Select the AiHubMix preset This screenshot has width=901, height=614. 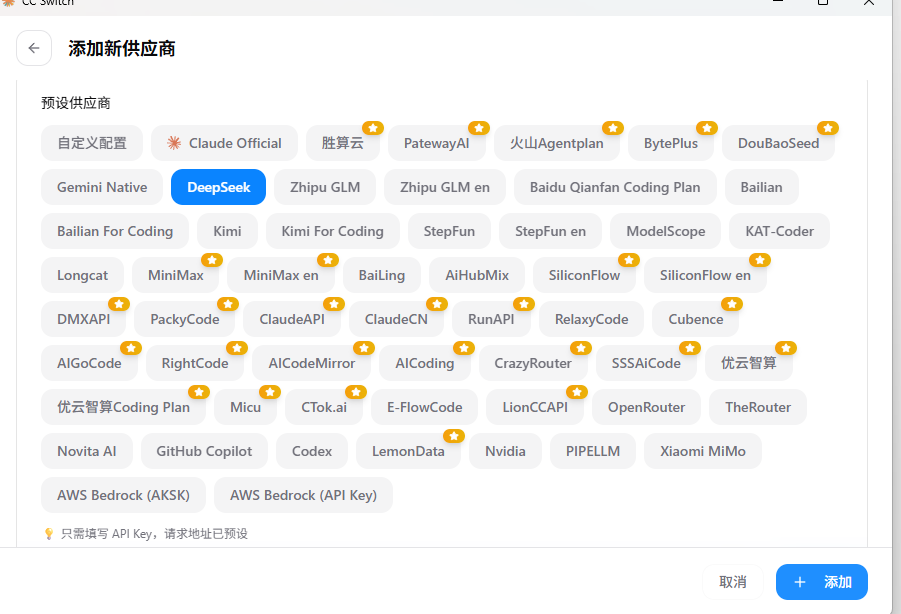[477, 275]
